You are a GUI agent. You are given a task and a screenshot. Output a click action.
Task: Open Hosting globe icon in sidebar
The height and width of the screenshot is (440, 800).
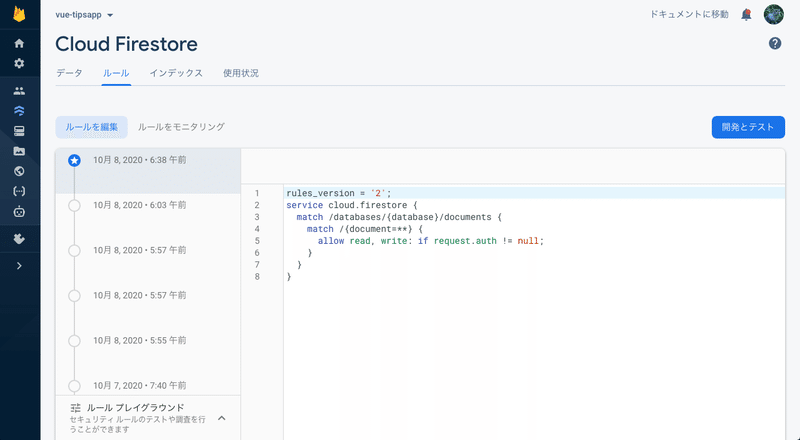pos(19,171)
